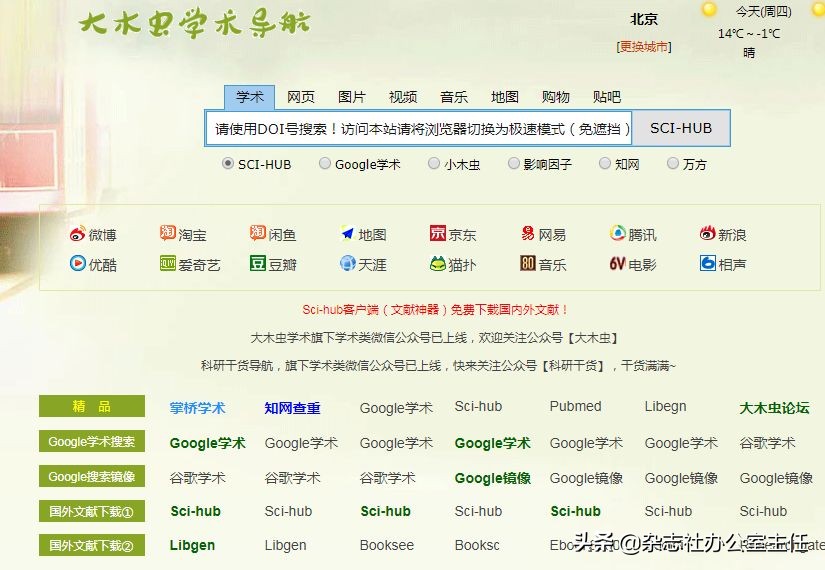This screenshot has width=825, height=570.
Task: Open the Booksc link
Action: click(477, 545)
